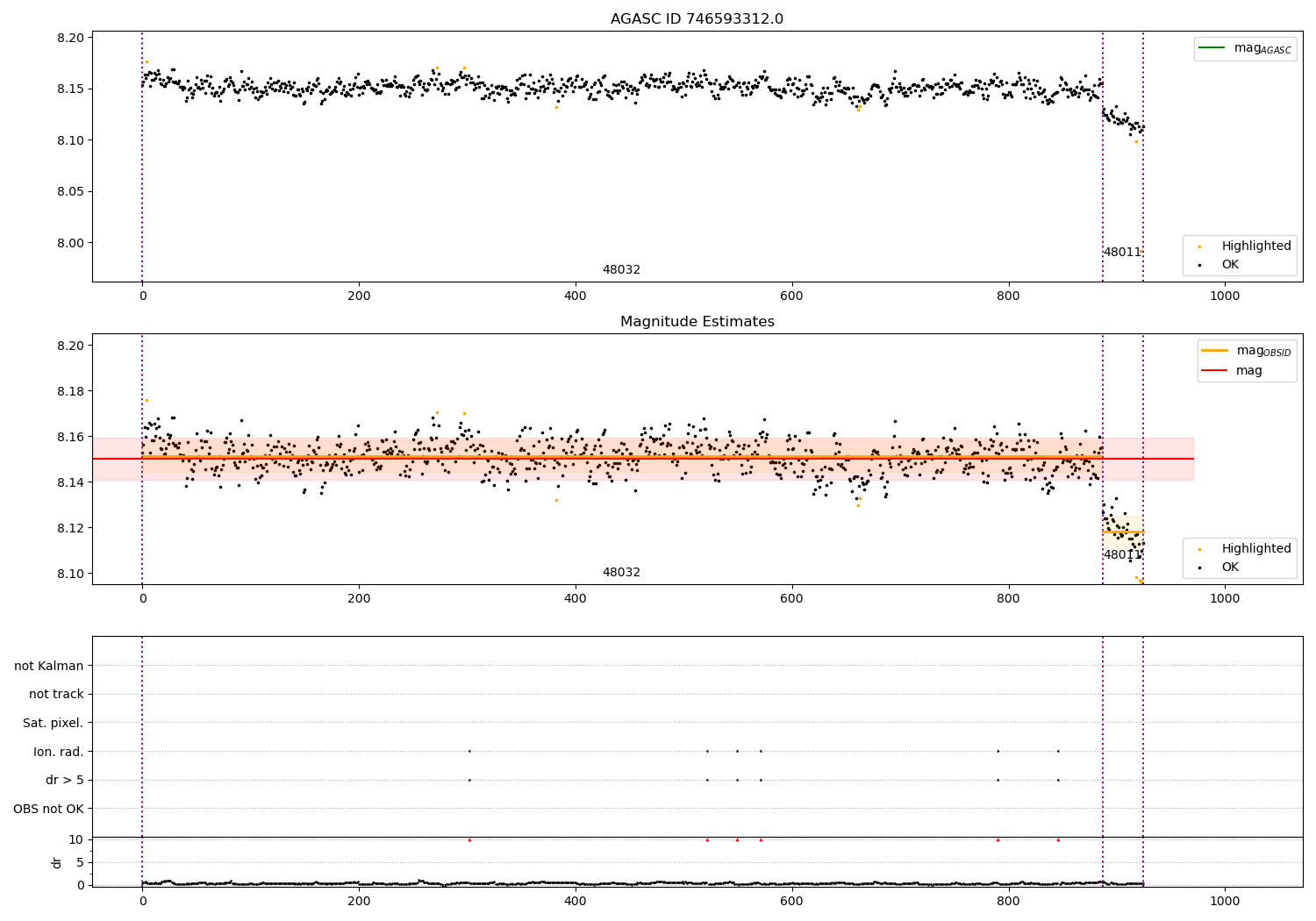Click the Ion. rad. dot near x=845
Viewport: 1316px width, 921px height.
click(x=1058, y=751)
